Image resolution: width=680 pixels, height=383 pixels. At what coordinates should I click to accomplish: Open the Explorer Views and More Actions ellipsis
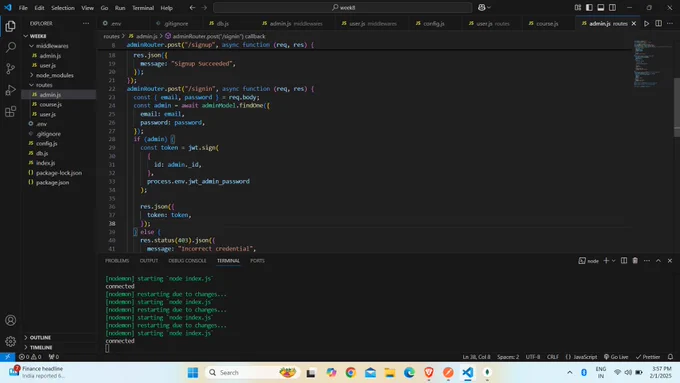[x=86, y=23]
